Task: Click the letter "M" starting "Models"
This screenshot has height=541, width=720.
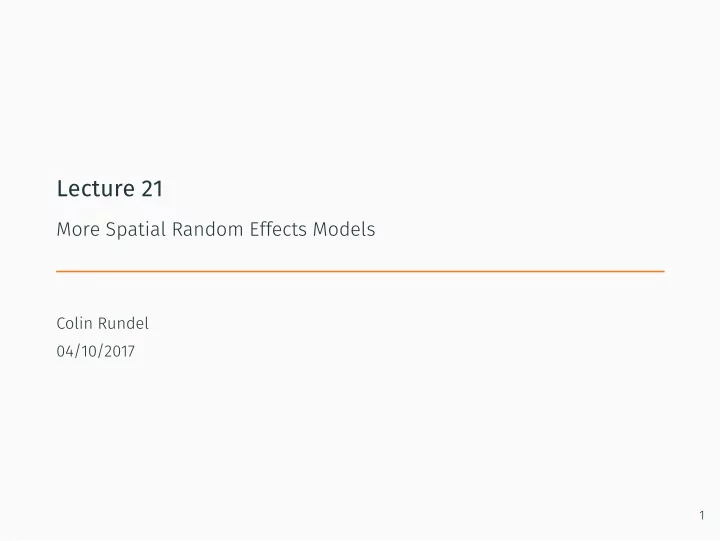Action: [x=320, y=229]
